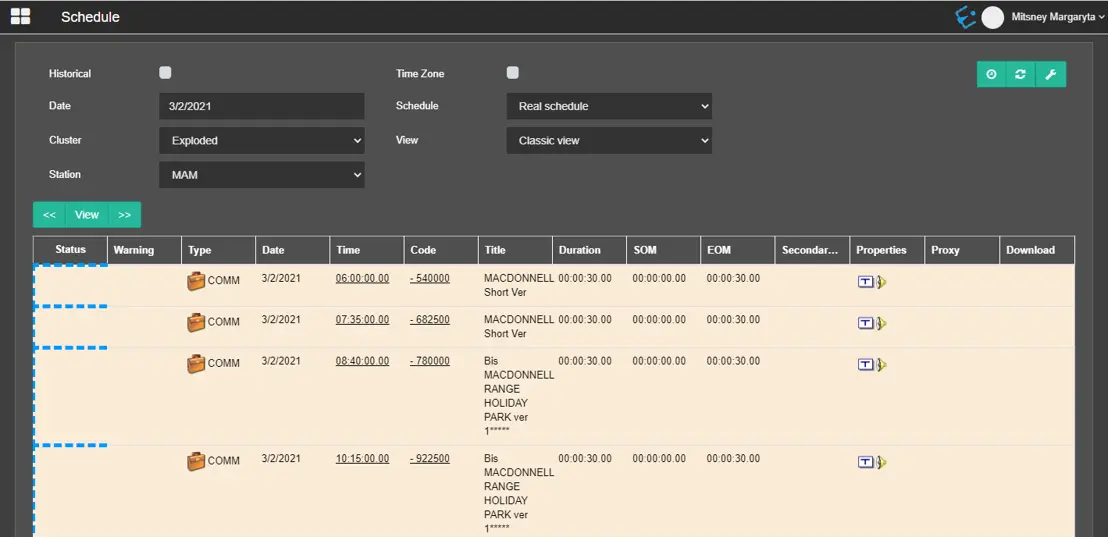This screenshot has height=539, width=1108.
Task: Click the clock icon button
Action: click(991, 75)
